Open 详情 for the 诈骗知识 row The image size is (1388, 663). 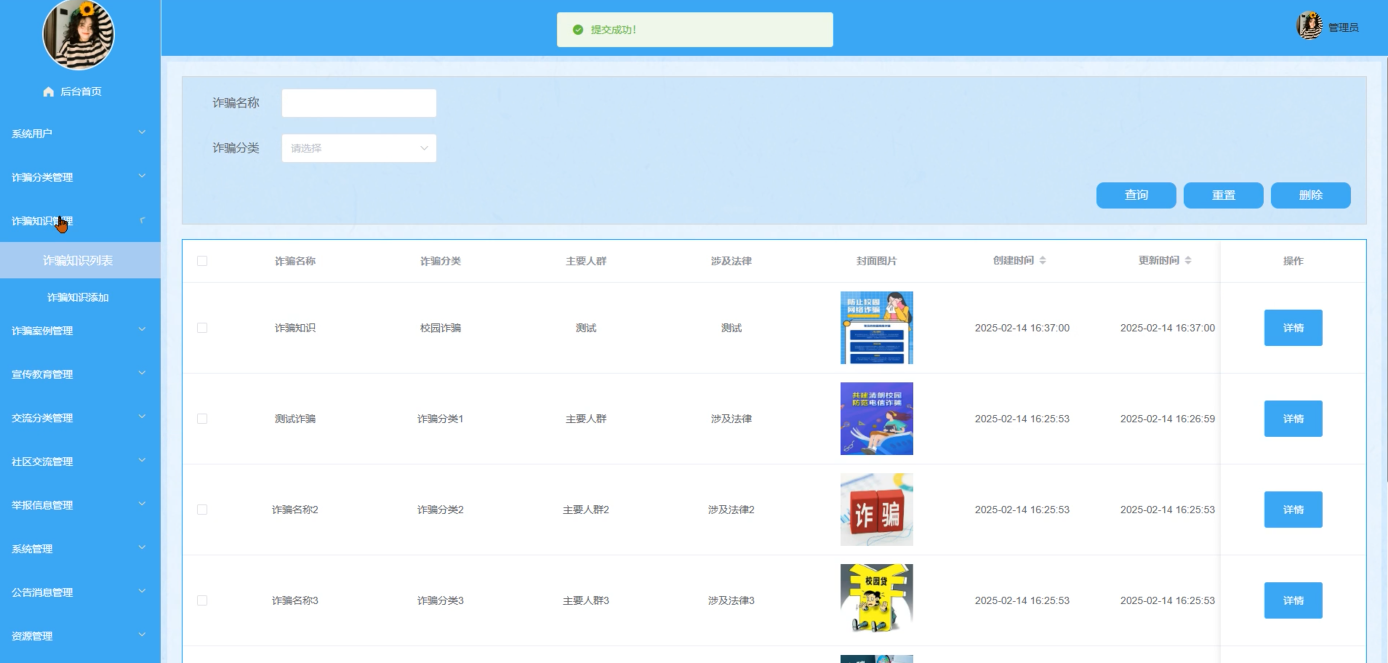pyautogui.click(x=1293, y=328)
